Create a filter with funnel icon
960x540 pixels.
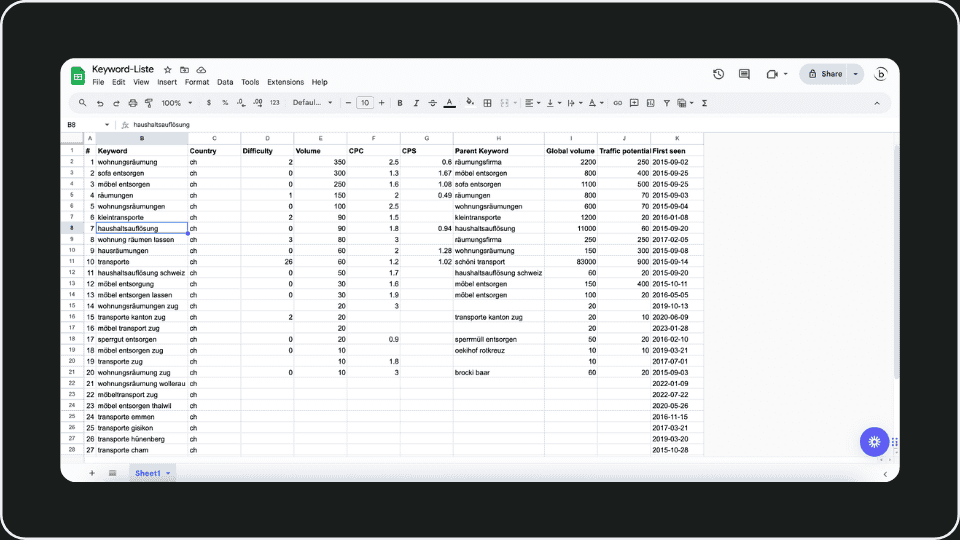pyautogui.click(x=666, y=103)
